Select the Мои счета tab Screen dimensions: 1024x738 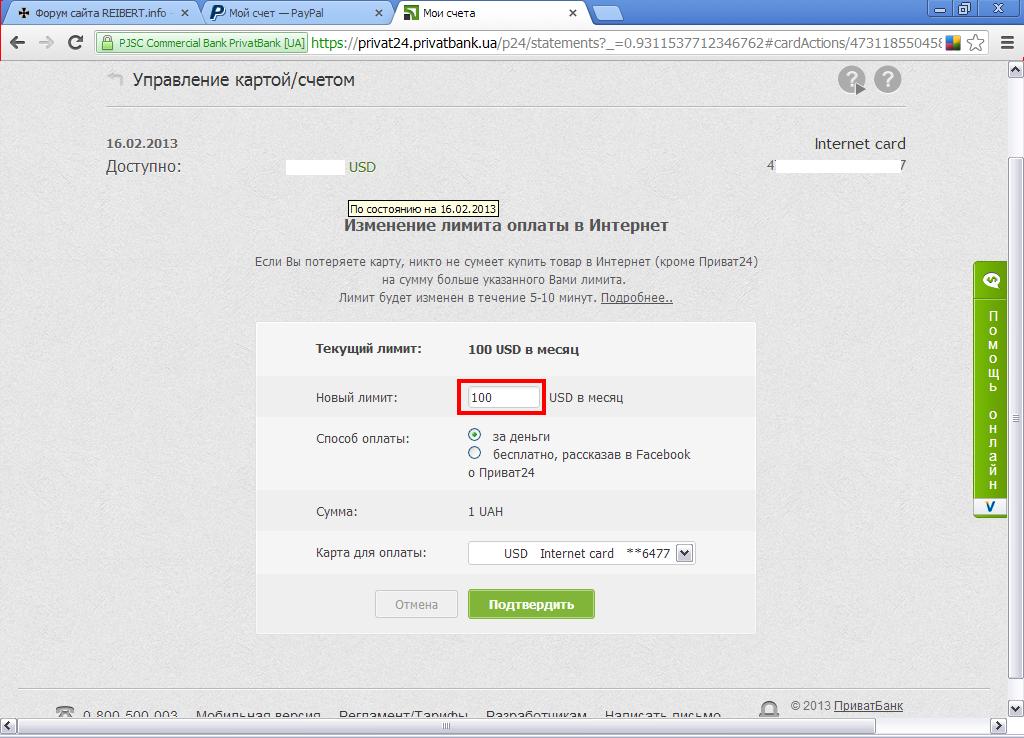[490, 13]
